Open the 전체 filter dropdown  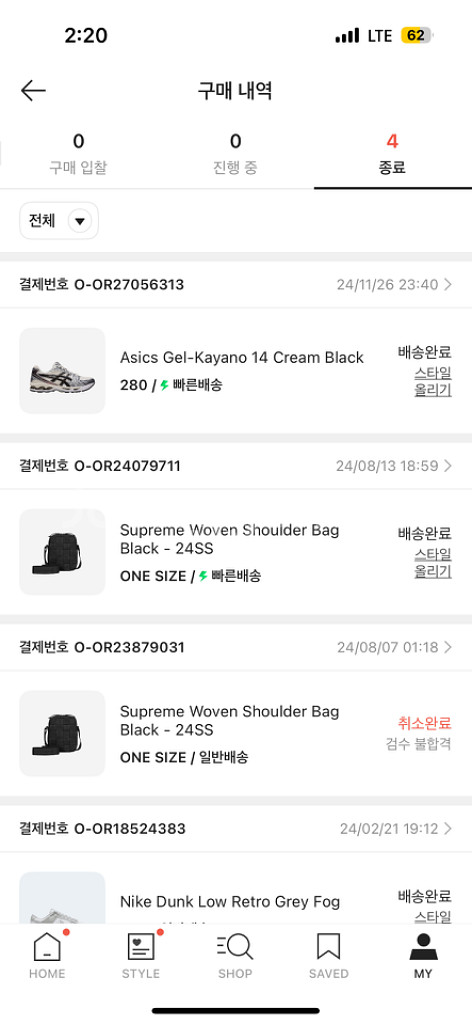pyautogui.click(x=59, y=221)
